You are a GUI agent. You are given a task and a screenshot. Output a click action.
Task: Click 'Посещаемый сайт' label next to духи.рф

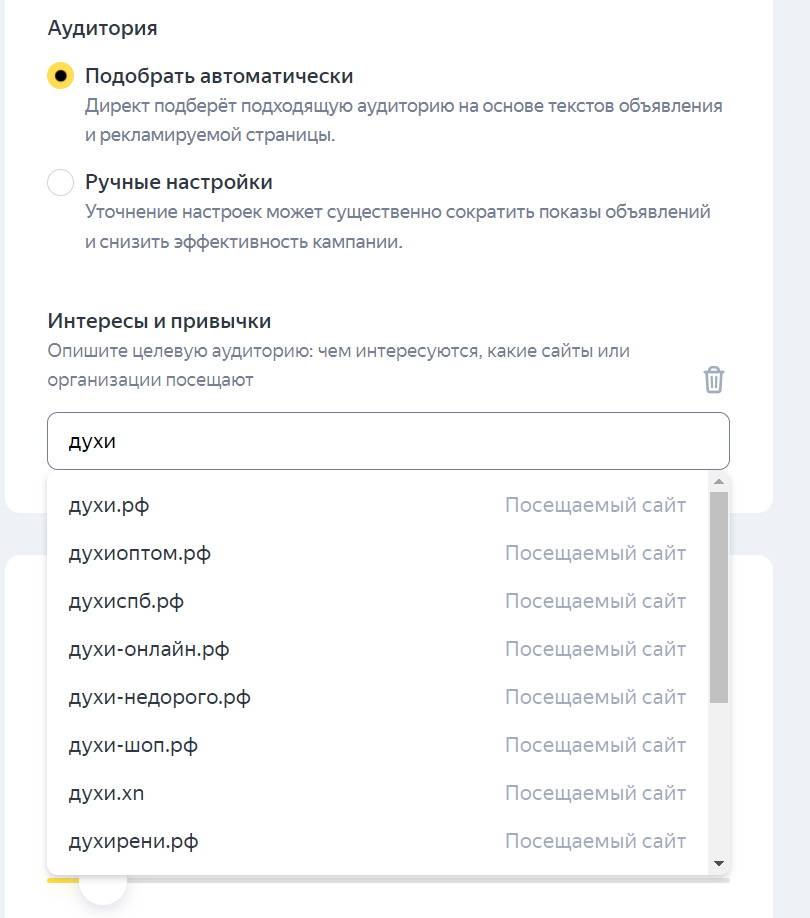click(x=595, y=506)
